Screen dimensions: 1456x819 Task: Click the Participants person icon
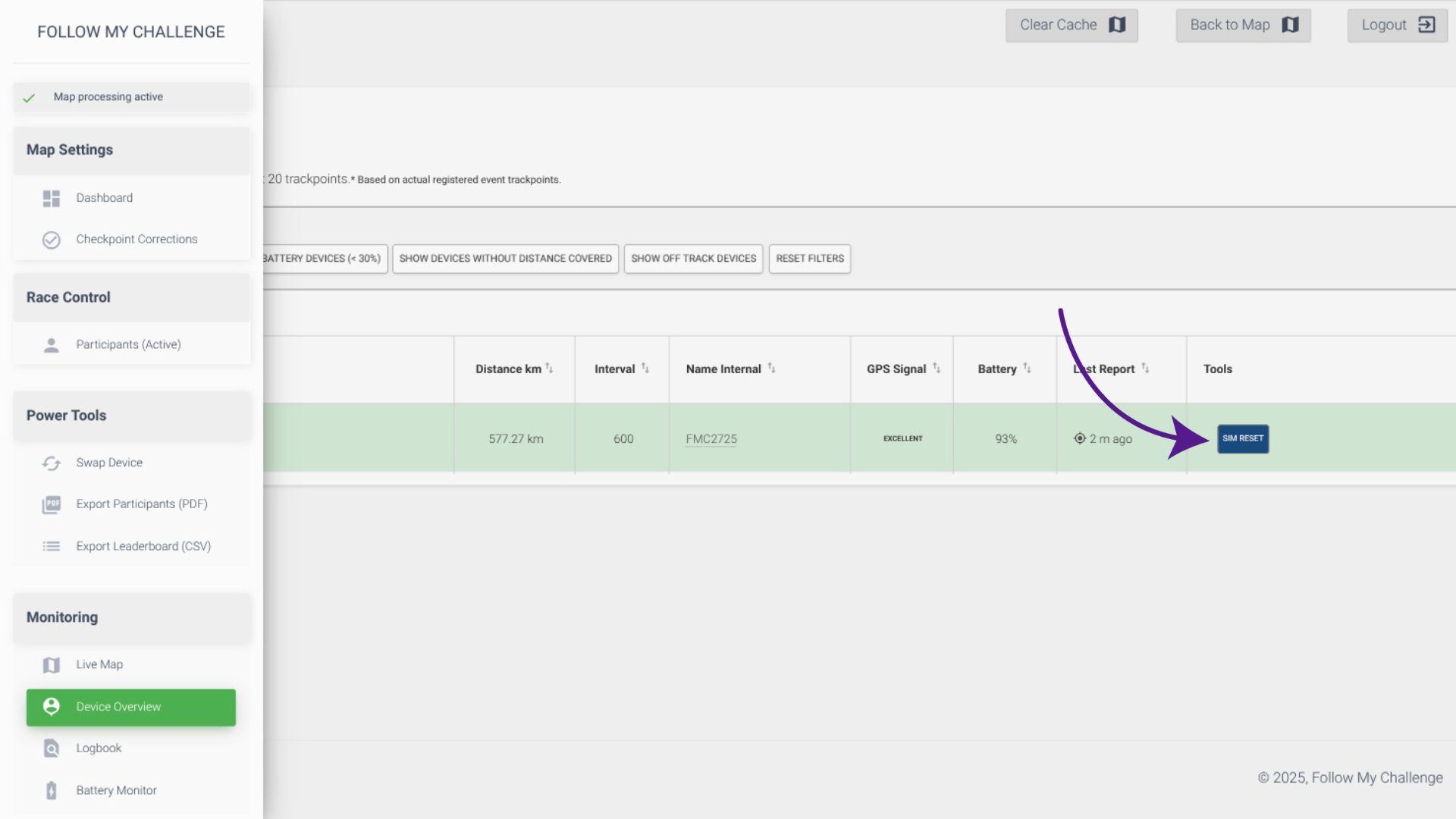[51, 345]
